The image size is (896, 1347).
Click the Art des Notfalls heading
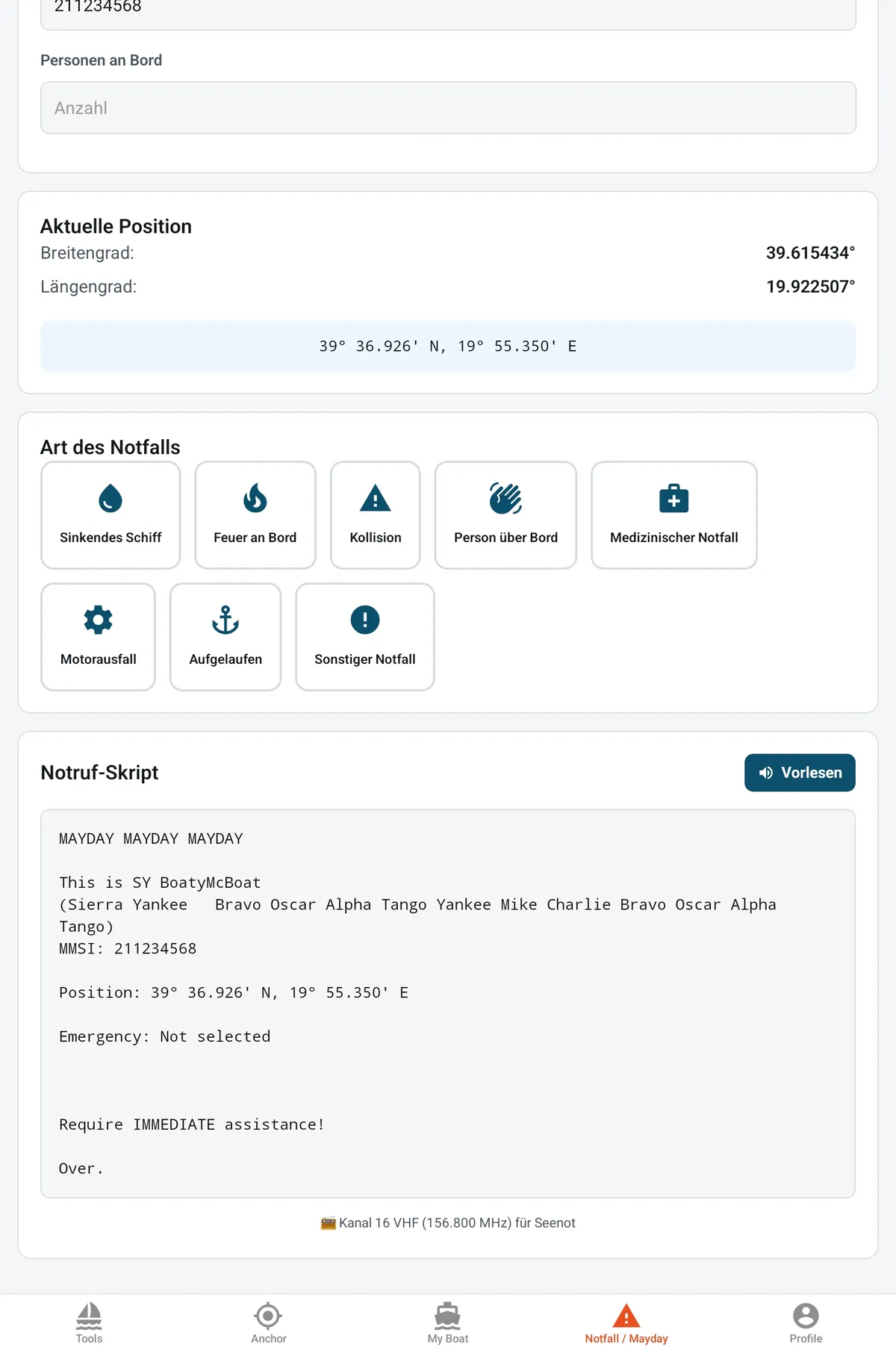(x=111, y=447)
